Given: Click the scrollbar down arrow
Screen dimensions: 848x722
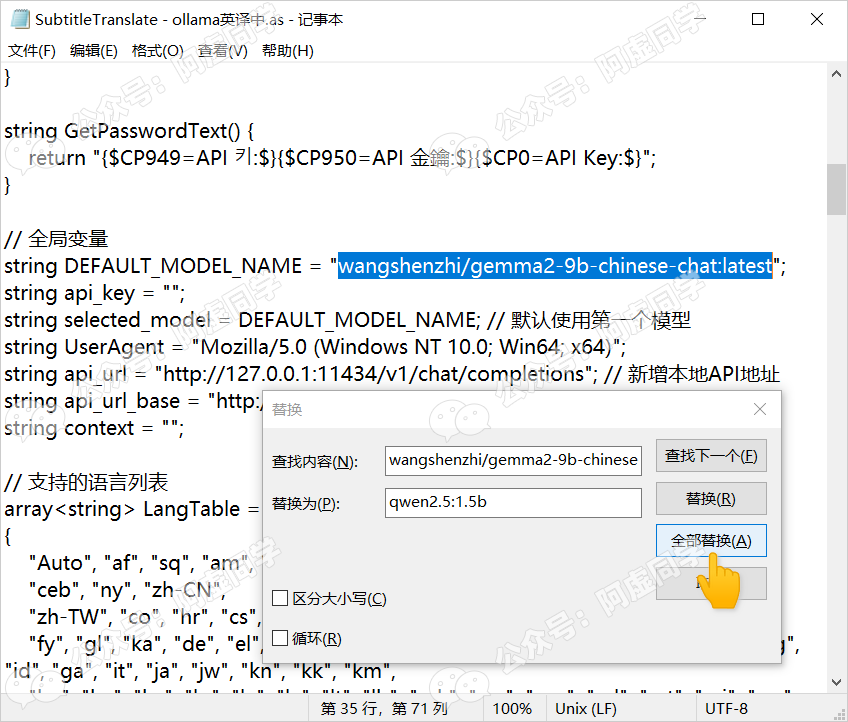Looking at the screenshot, I should (x=837, y=684).
